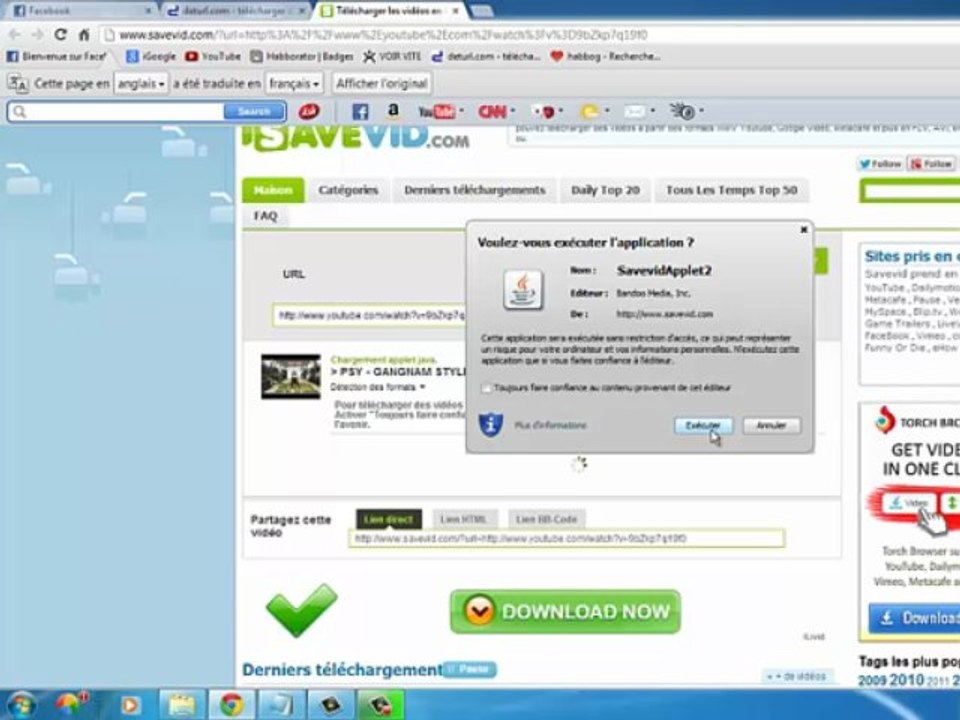Switch to the deturl.com browser tab

235,11
